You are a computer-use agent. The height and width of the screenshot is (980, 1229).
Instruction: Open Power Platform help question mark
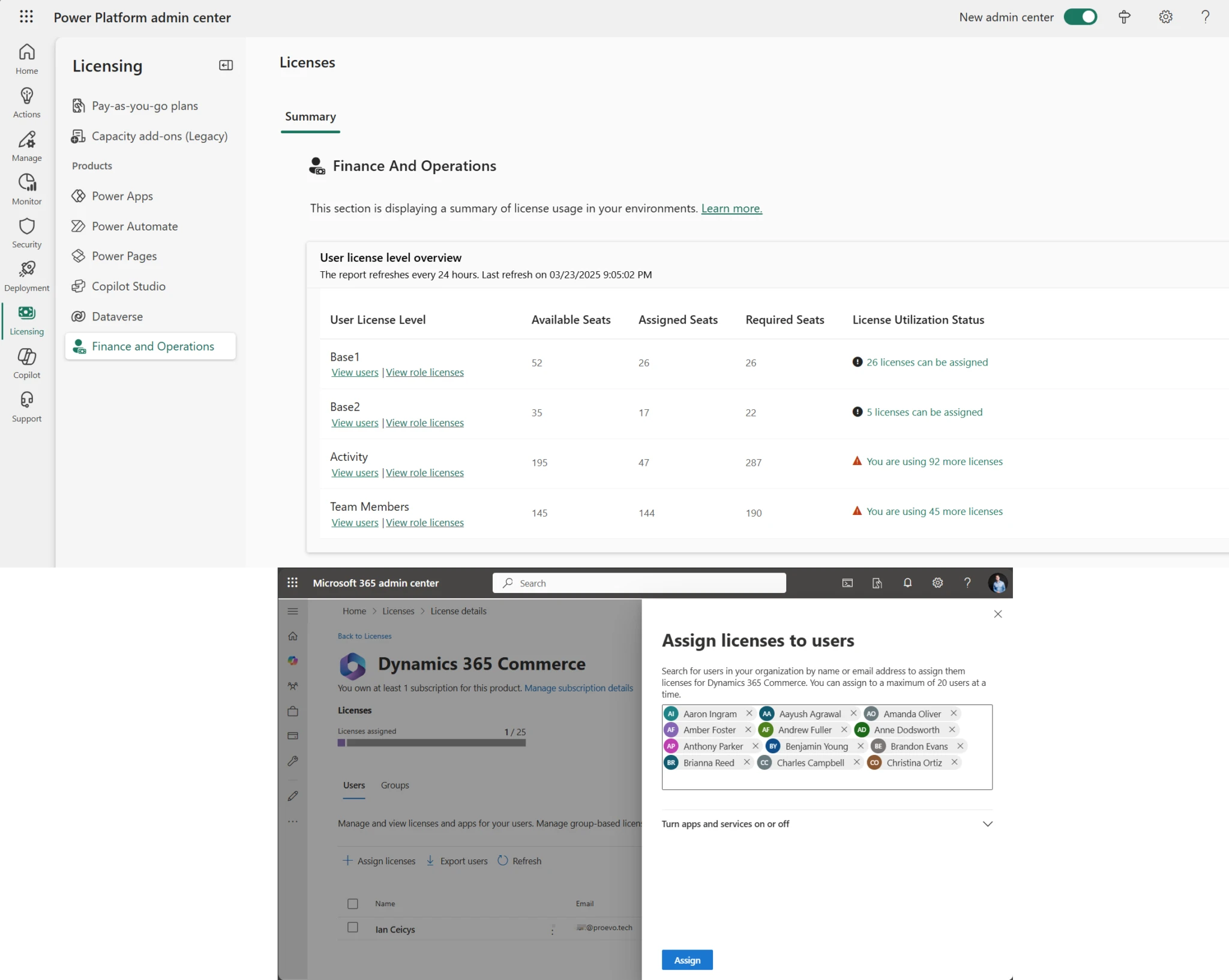click(1205, 17)
